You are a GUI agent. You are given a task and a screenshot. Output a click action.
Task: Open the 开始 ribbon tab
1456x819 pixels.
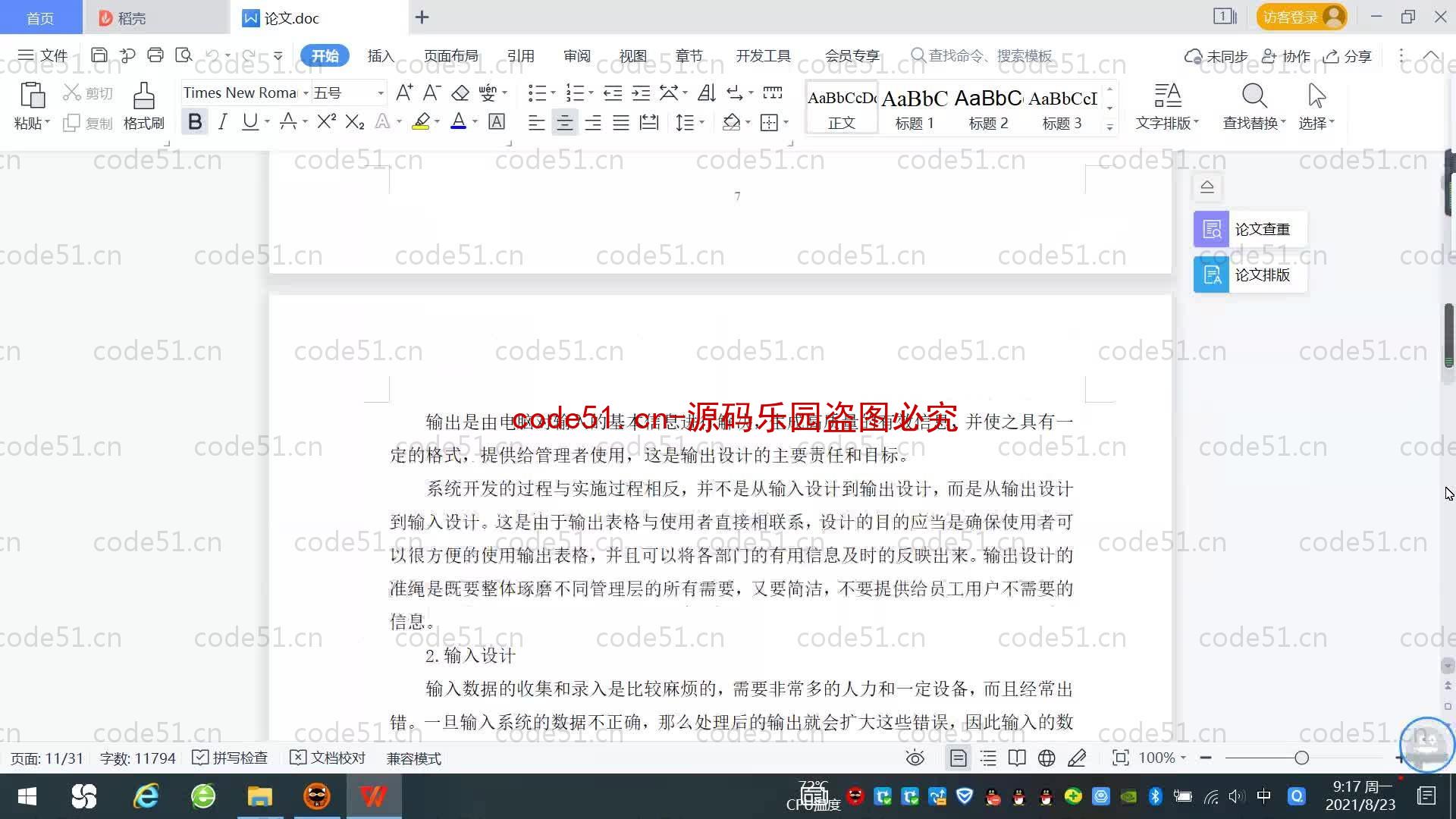[325, 56]
